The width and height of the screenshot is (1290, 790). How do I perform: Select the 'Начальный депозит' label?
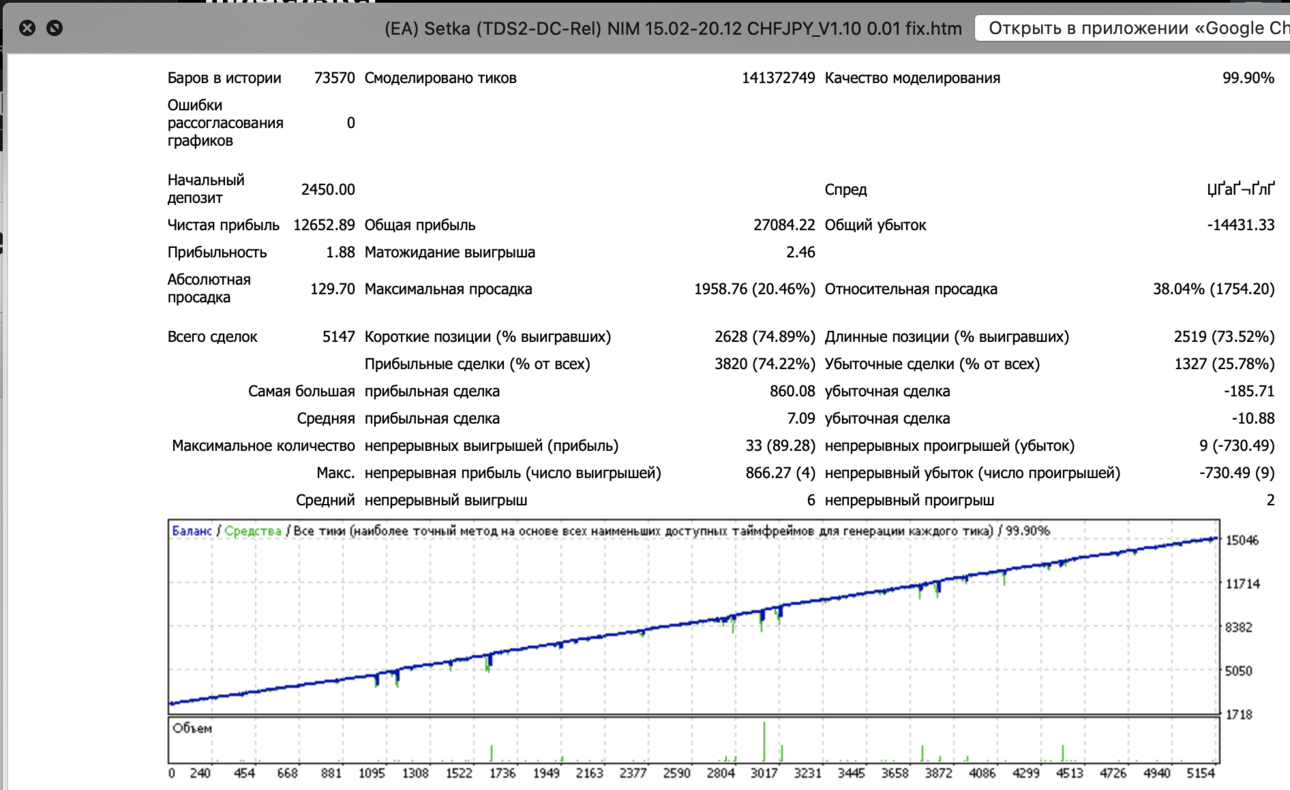tap(206, 189)
